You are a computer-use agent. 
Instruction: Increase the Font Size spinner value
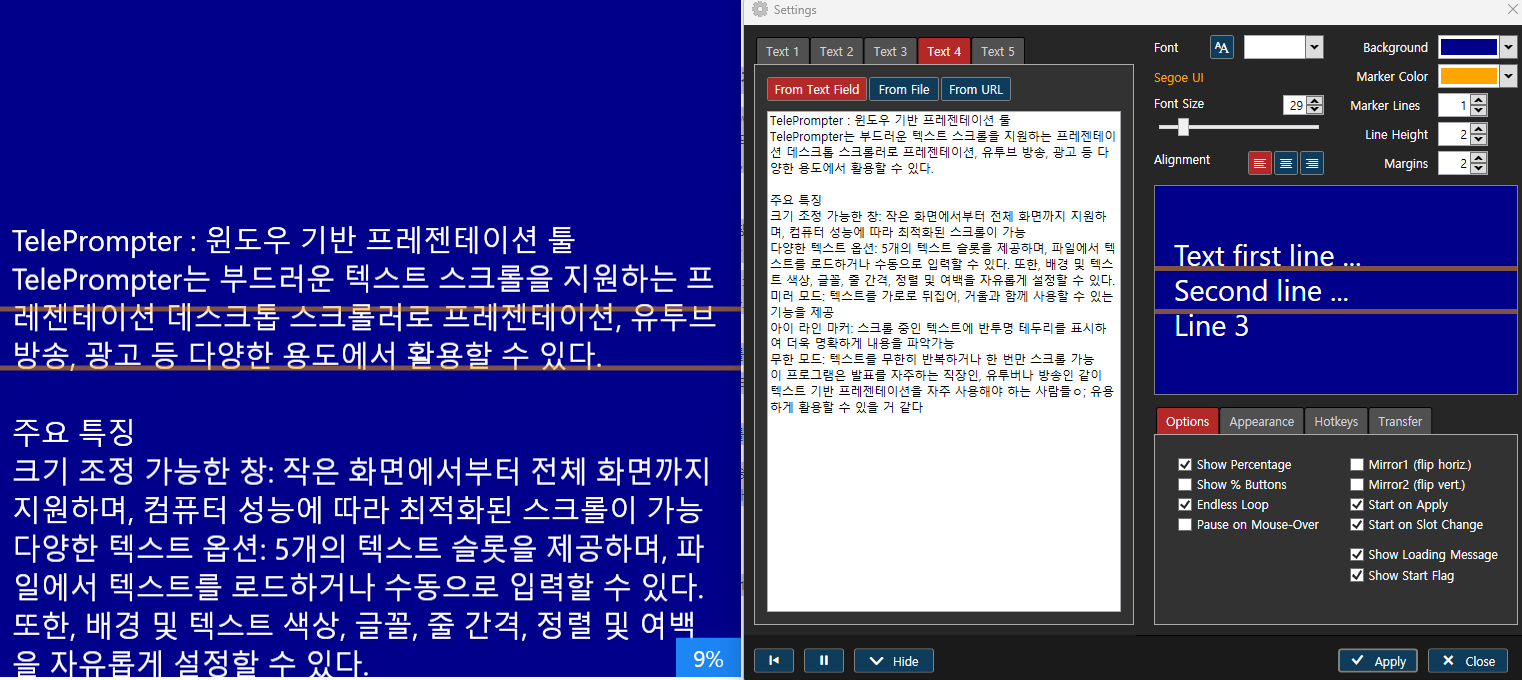(1315, 100)
